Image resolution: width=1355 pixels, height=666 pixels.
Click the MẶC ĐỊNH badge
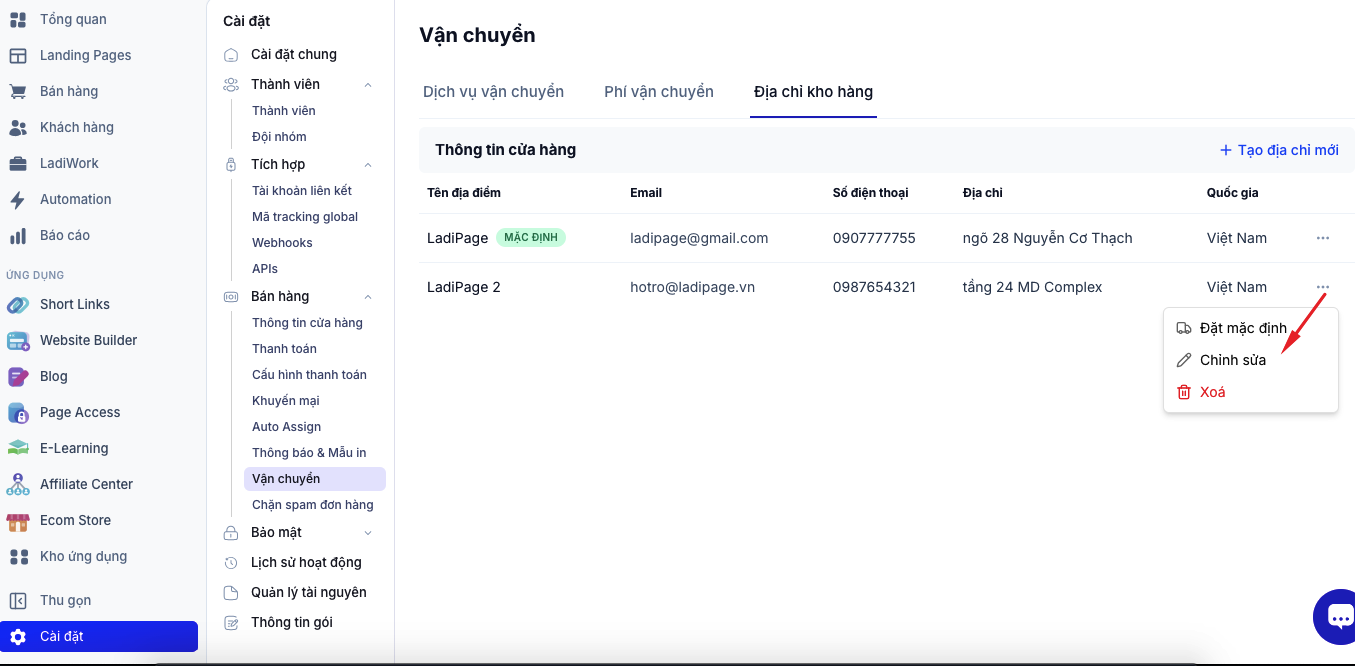click(531, 238)
